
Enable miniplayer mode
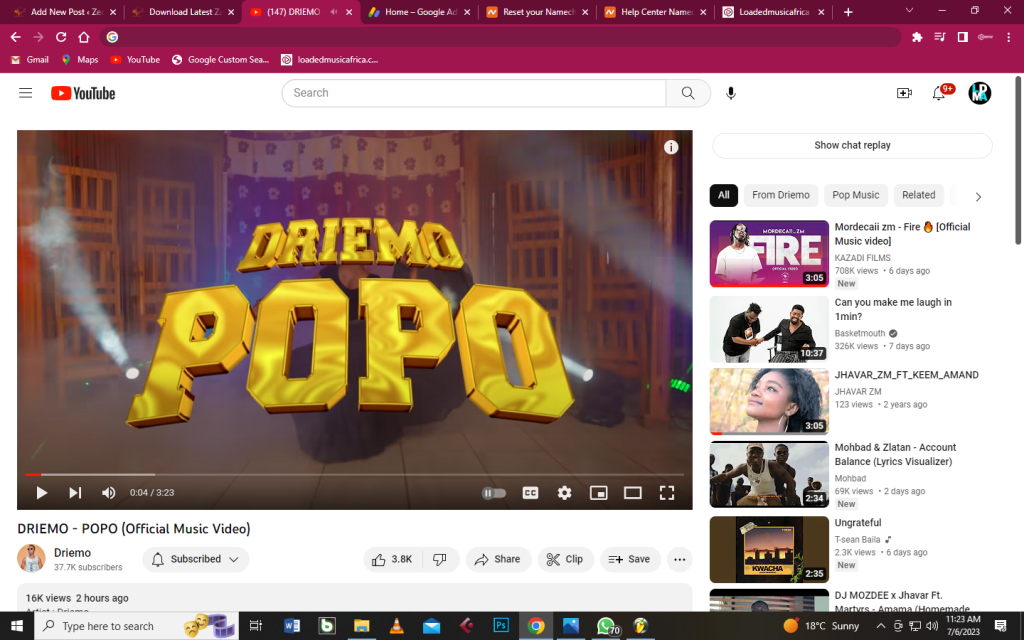click(598, 492)
